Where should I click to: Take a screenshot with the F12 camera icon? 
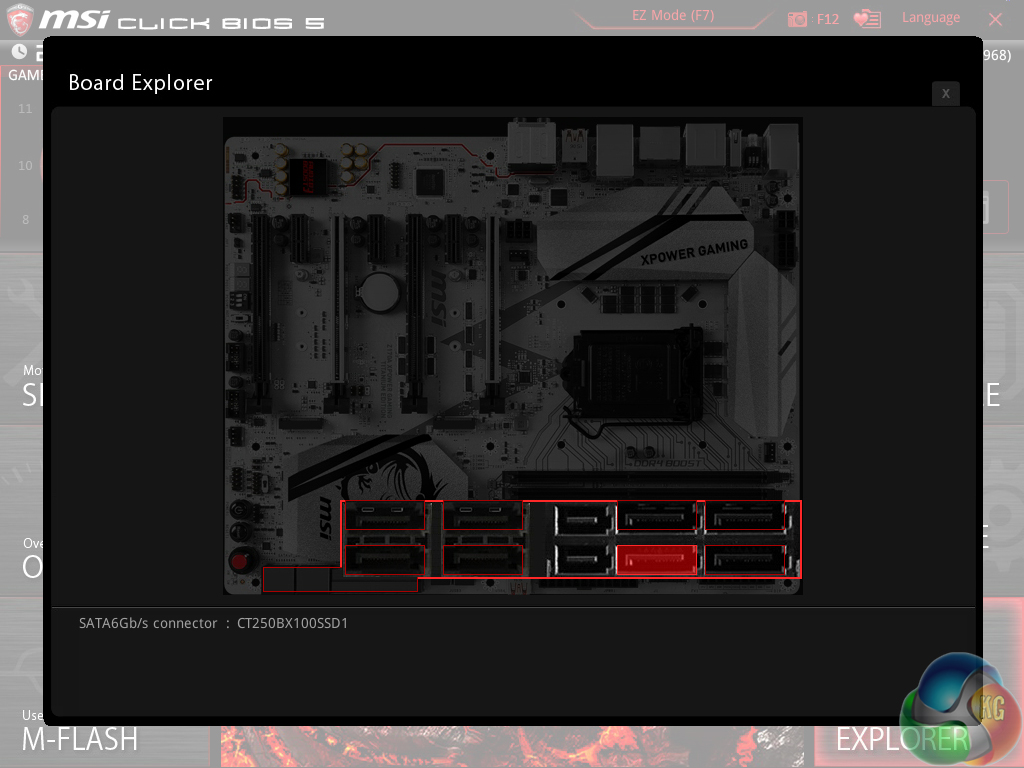tap(797, 19)
